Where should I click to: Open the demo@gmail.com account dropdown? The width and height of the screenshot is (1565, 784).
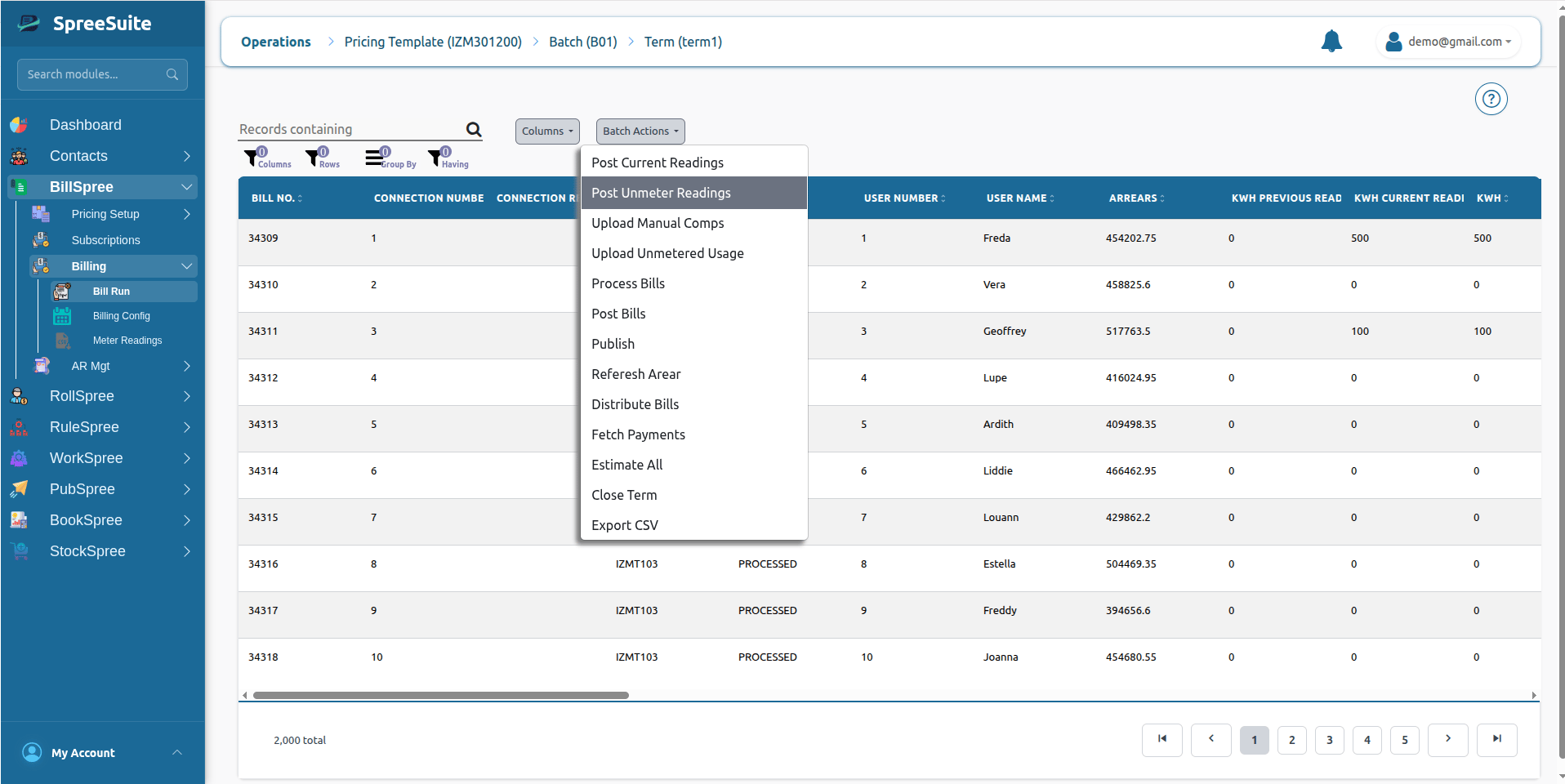pyautogui.click(x=1449, y=42)
